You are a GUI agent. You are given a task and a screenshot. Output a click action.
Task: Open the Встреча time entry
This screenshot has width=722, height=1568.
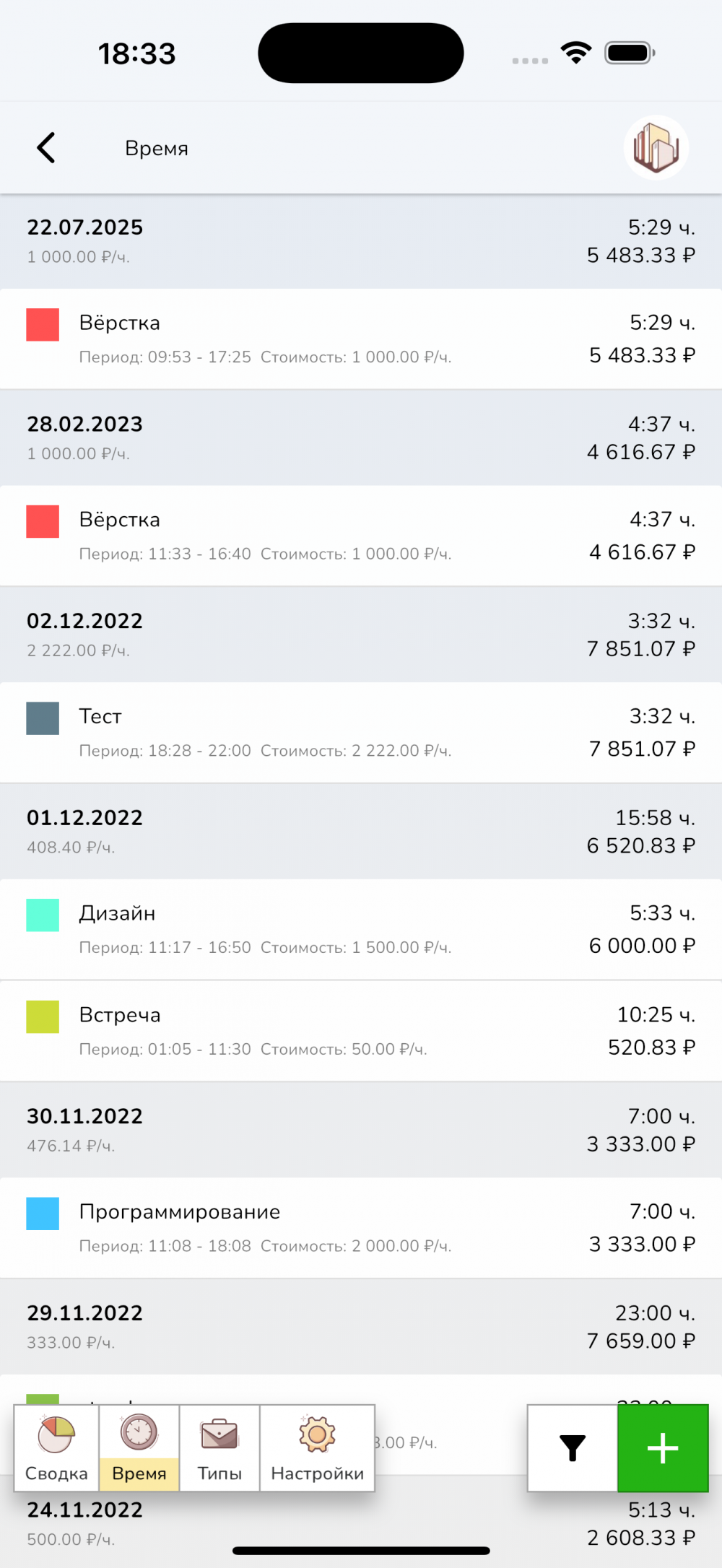(361, 1031)
